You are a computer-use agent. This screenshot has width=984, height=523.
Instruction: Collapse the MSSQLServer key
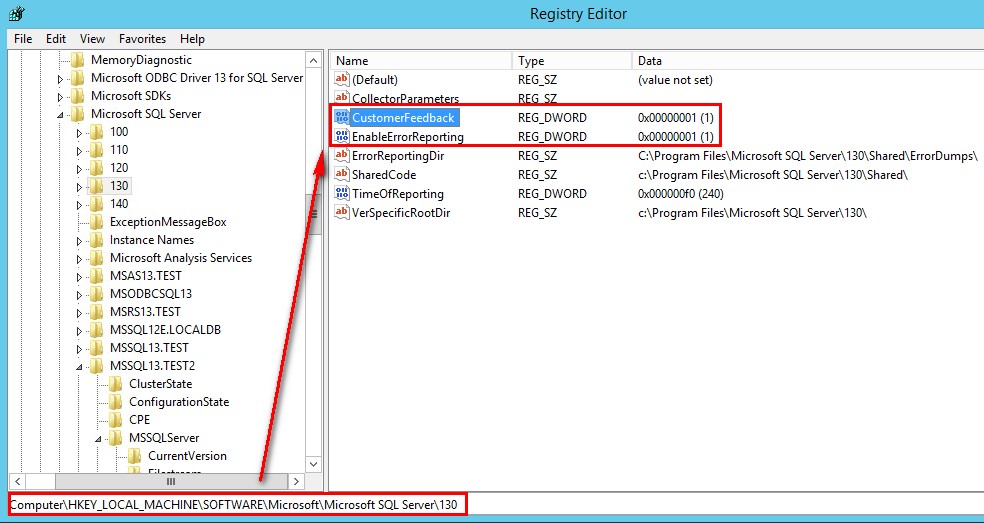pos(99,439)
